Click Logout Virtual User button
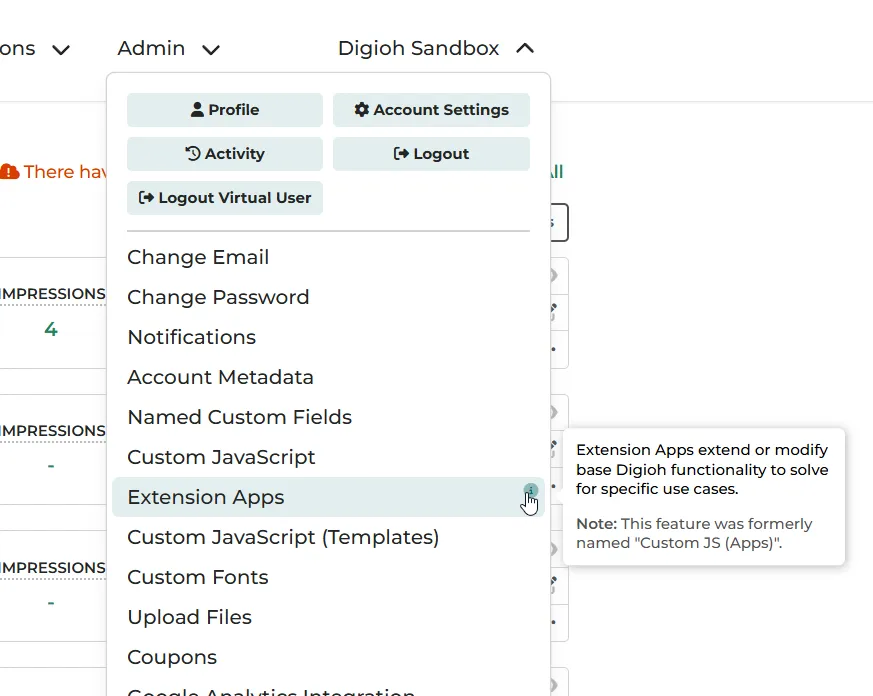 coord(225,198)
